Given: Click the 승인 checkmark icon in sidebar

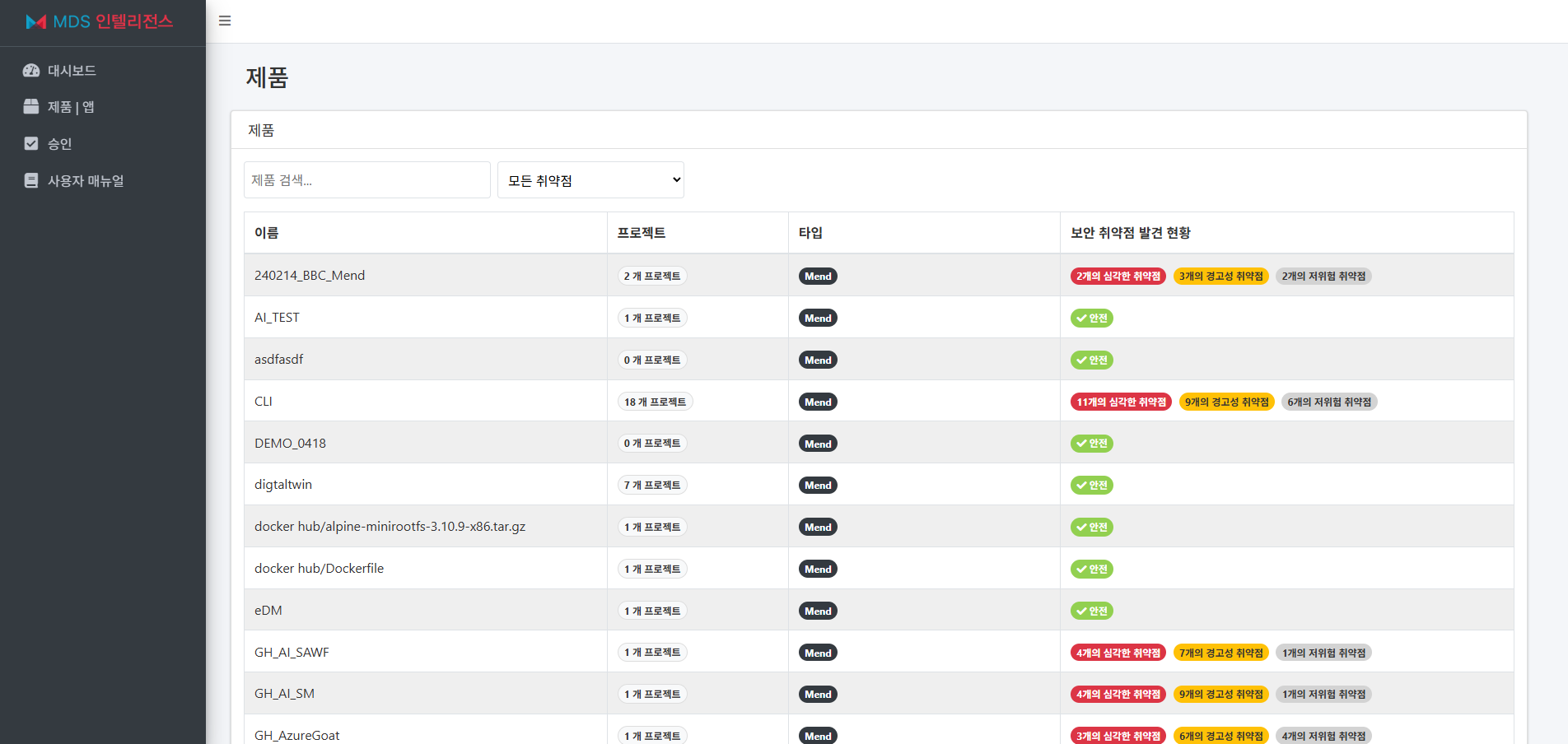Looking at the screenshot, I should (31, 143).
